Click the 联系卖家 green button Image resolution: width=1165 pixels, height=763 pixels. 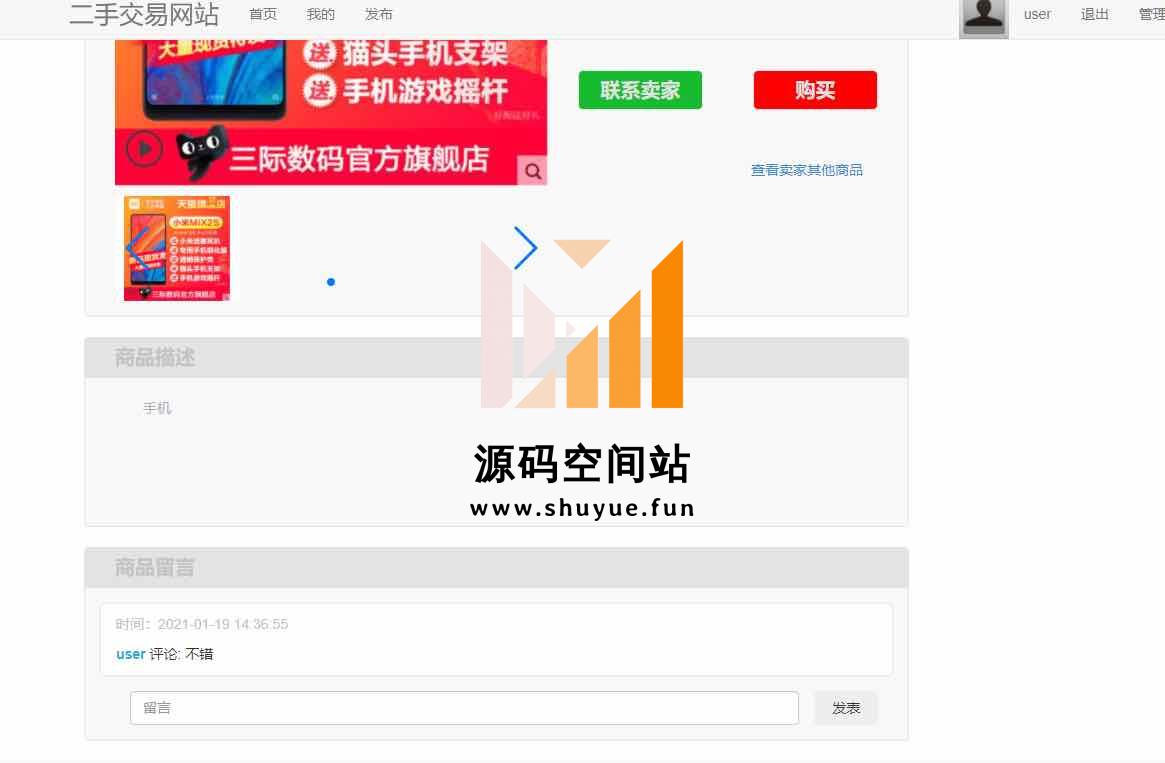640,90
